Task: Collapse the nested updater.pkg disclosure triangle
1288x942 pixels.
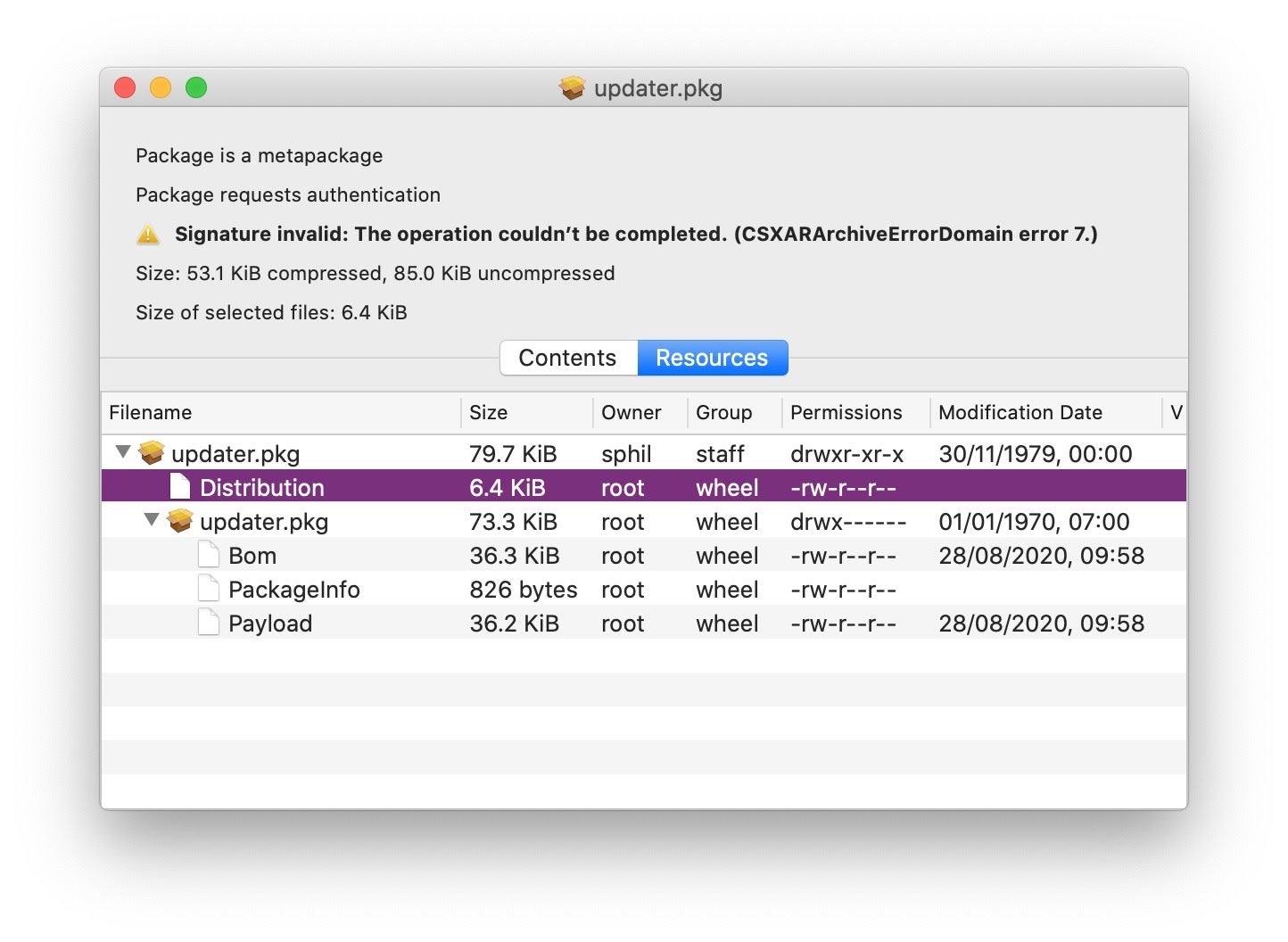Action: (152, 520)
